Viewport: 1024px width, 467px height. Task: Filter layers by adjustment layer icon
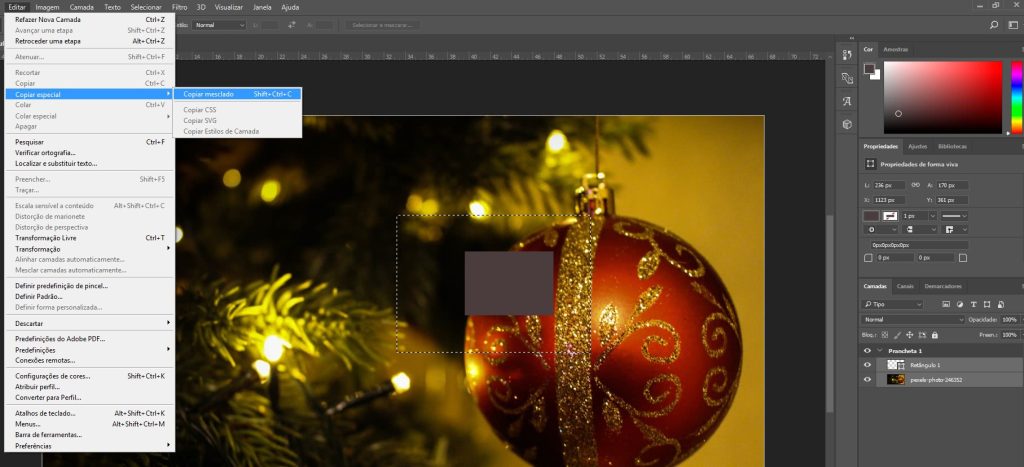pyautogui.click(x=960, y=304)
